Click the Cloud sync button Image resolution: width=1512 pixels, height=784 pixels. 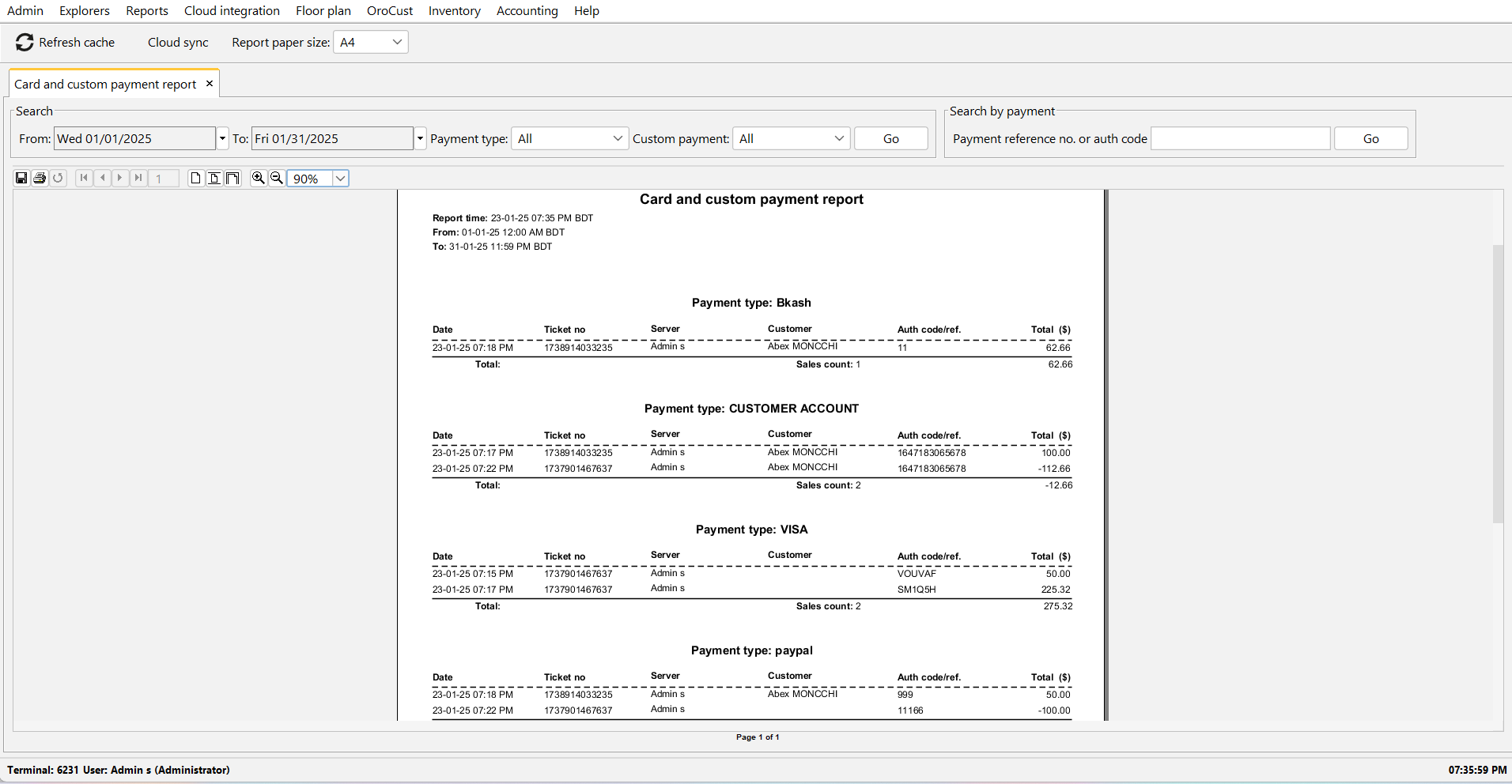click(x=178, y=43)
